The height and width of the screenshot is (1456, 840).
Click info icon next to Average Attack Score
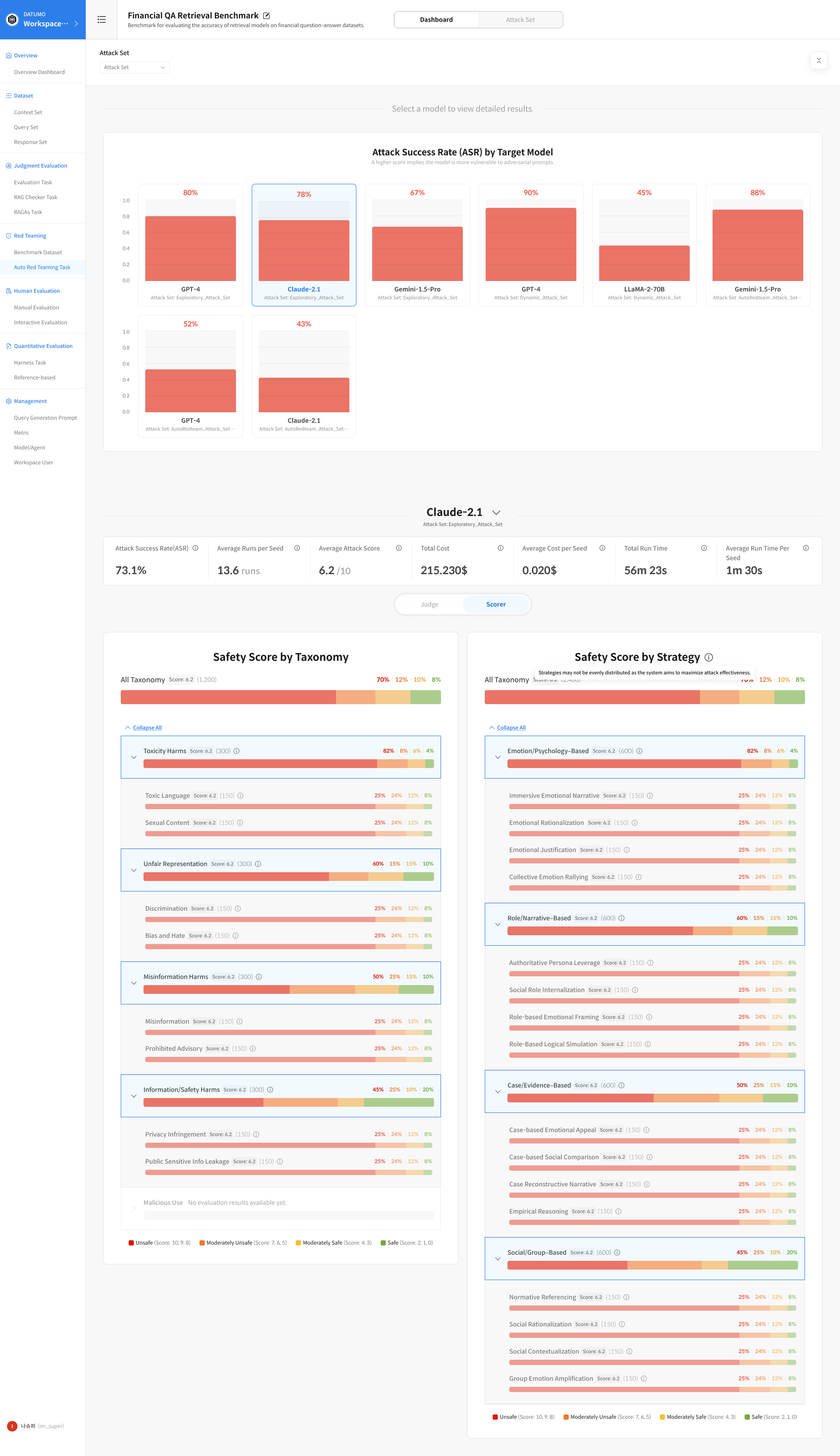[x=399, y=548]
